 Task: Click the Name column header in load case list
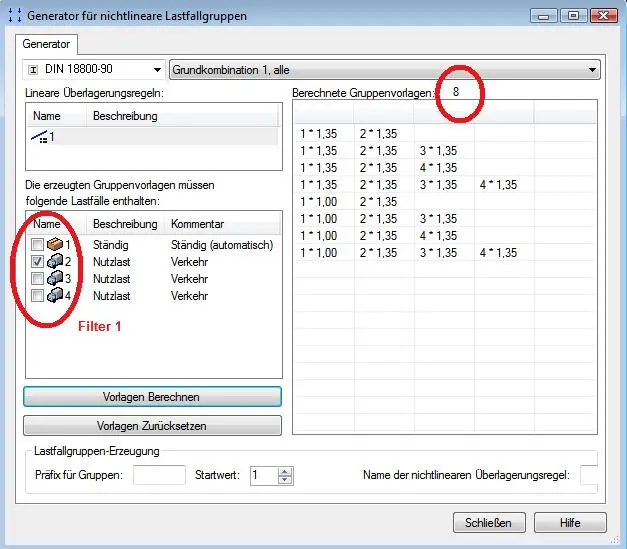pyautogui.click(x=56, y=224)
